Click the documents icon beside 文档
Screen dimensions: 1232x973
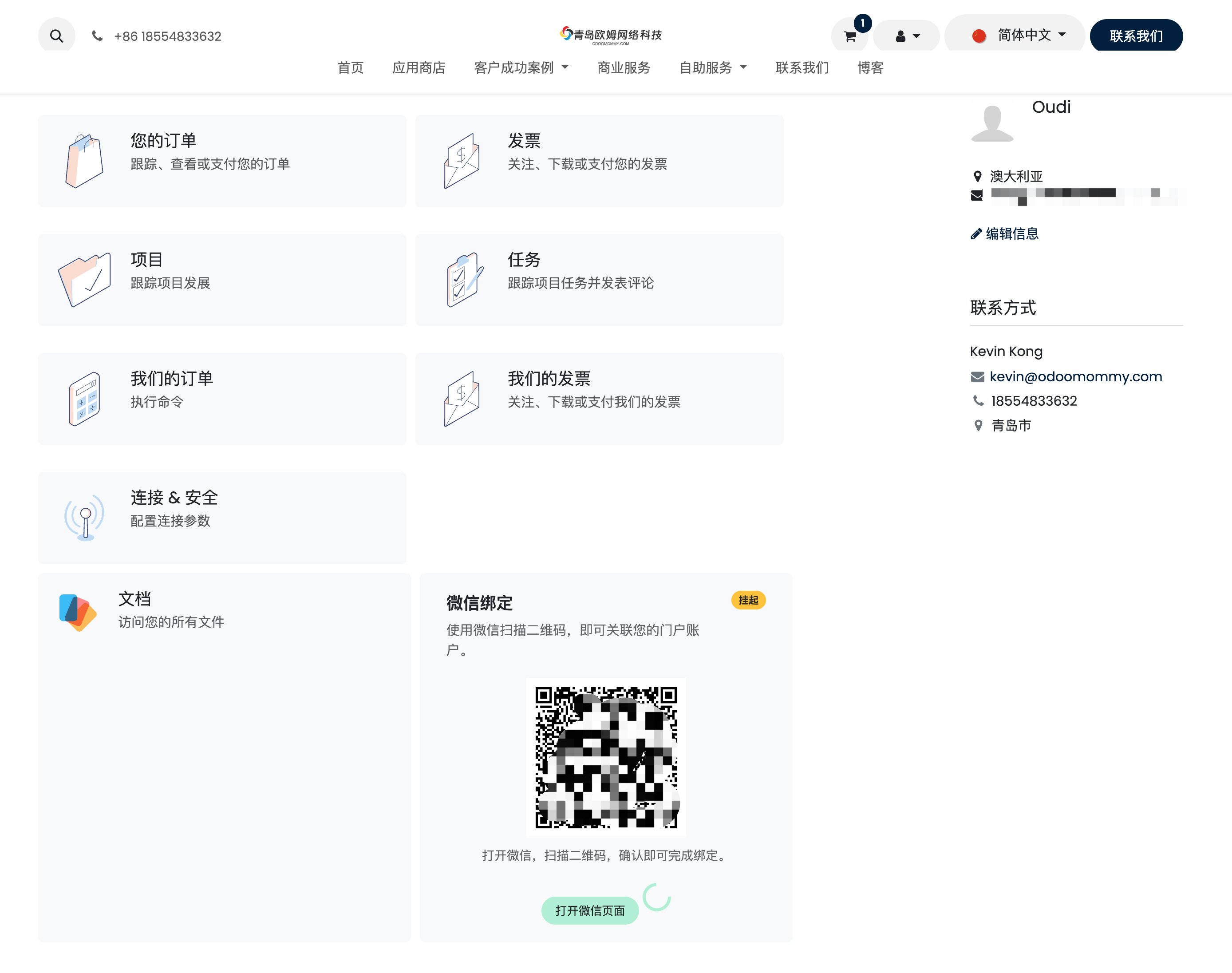[78, 612]
